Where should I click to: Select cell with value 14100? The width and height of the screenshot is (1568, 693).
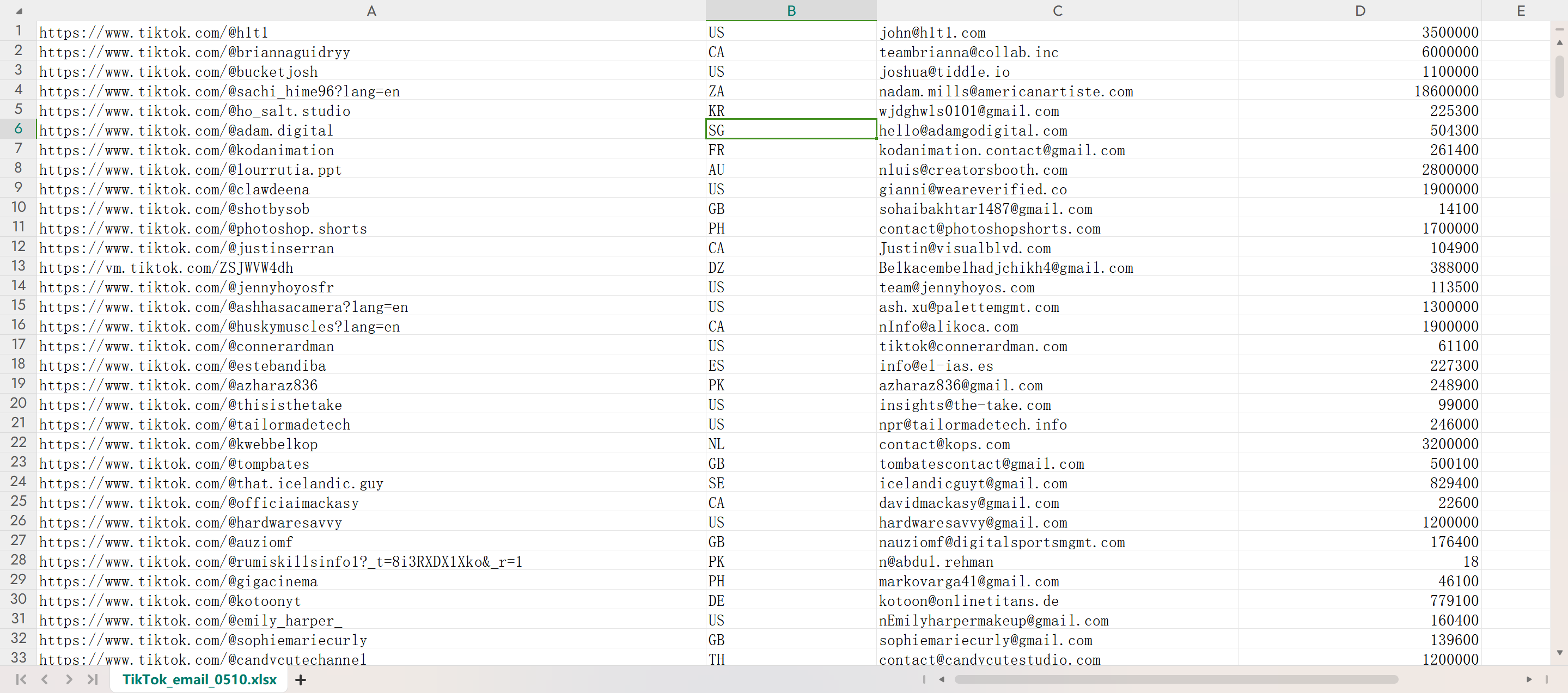point(1360,208)
